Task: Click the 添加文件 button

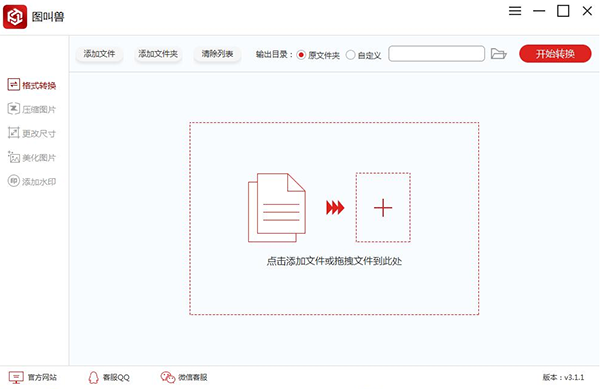Action: pyautogui.click(x=99, y=54)
